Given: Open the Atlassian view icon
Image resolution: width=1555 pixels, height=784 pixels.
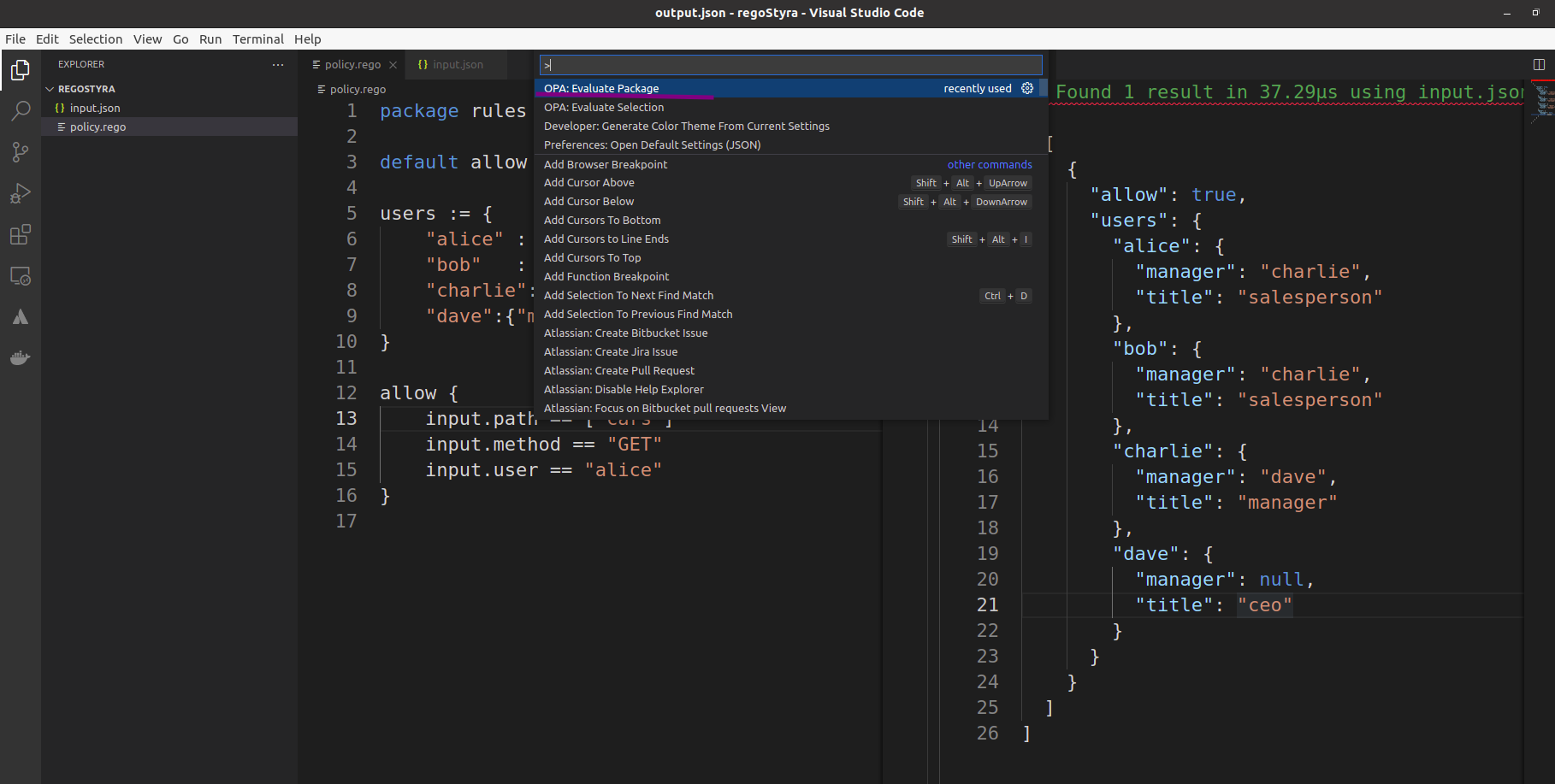Looking at the screenshot, I should [x=21, y=317].
